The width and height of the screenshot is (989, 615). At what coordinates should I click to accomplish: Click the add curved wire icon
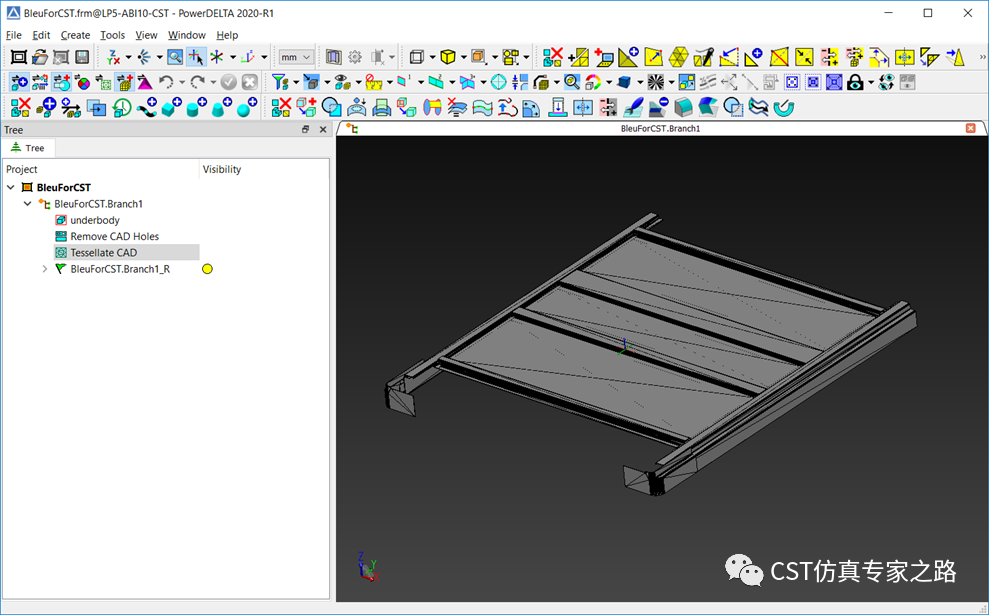click(146, 107)
